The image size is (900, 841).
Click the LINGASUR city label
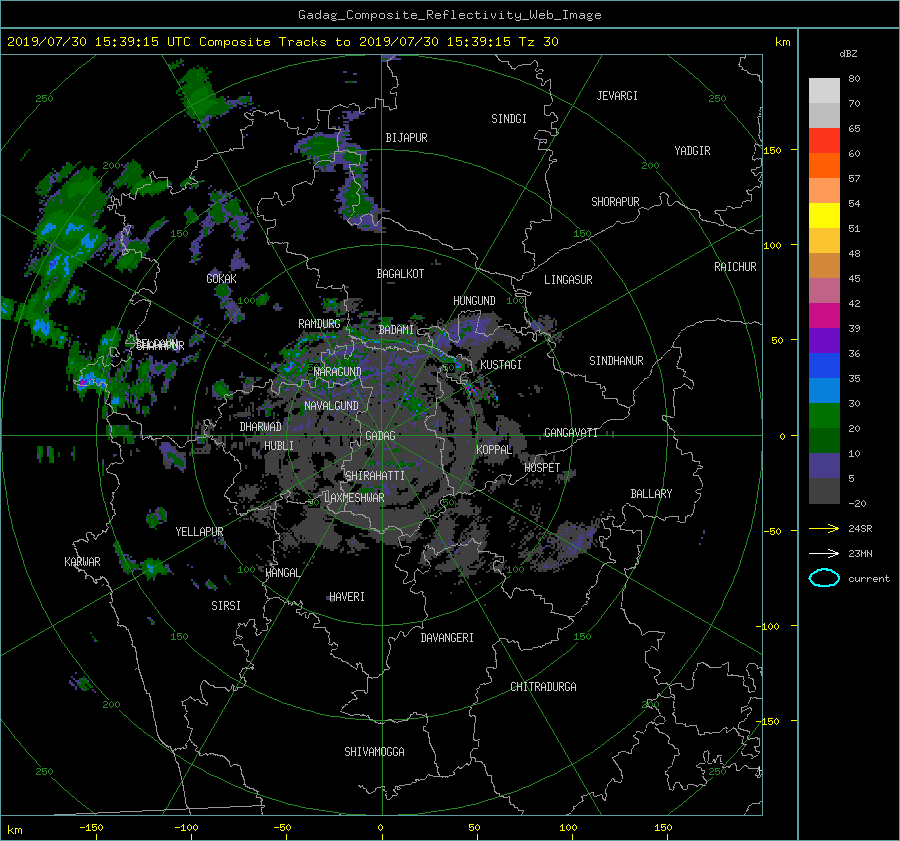point(568,280)
